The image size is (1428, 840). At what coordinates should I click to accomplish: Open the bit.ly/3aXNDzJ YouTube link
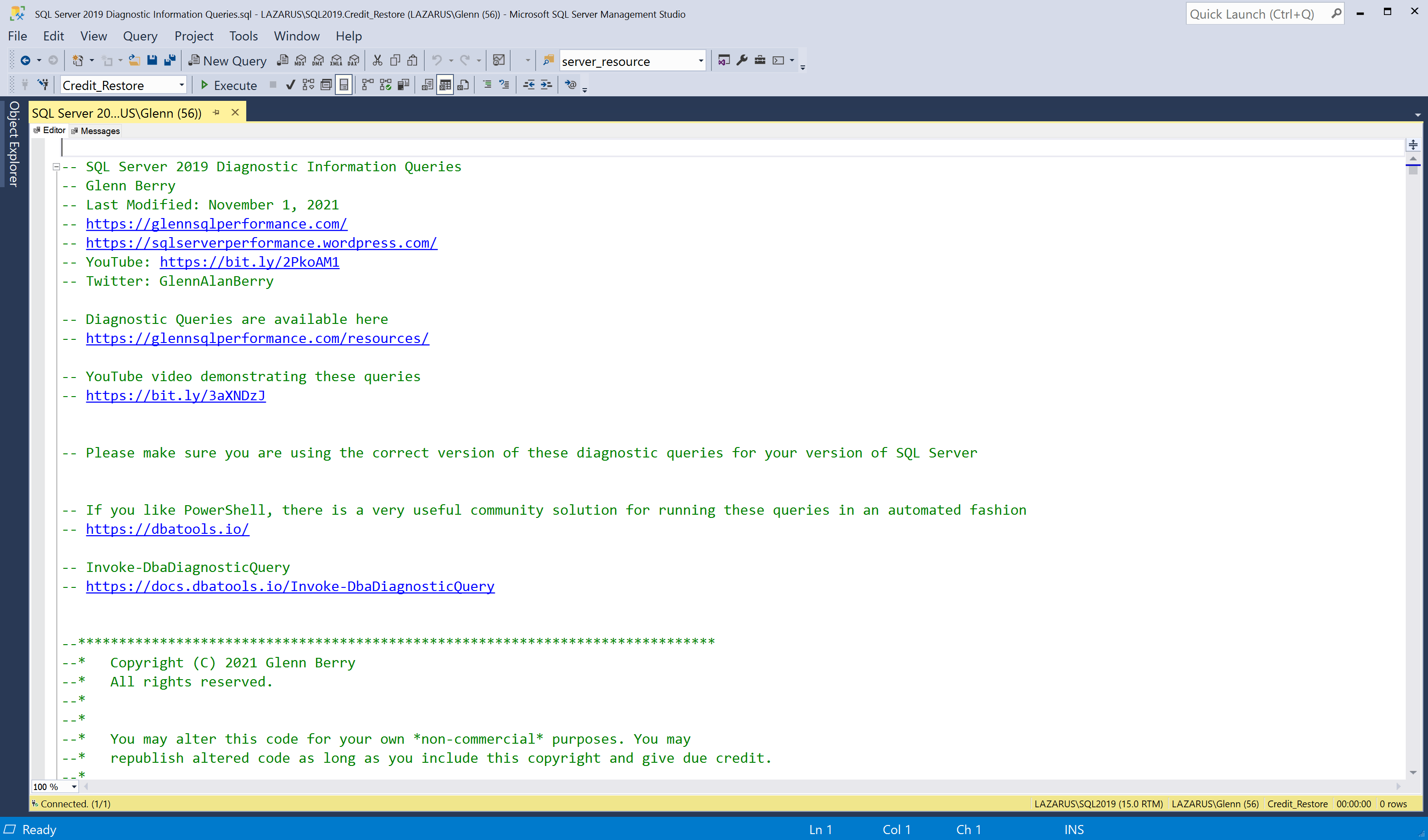click(176, 396)
